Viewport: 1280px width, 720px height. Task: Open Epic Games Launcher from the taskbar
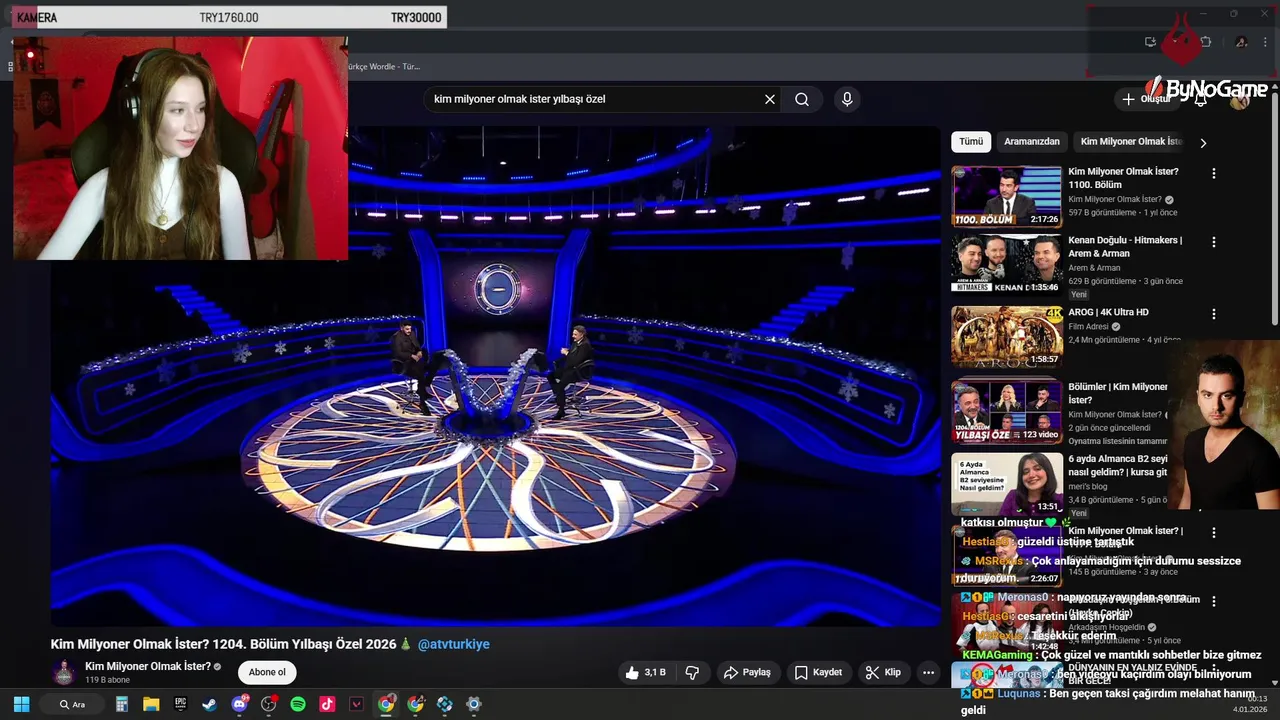[x=181, y=704]
